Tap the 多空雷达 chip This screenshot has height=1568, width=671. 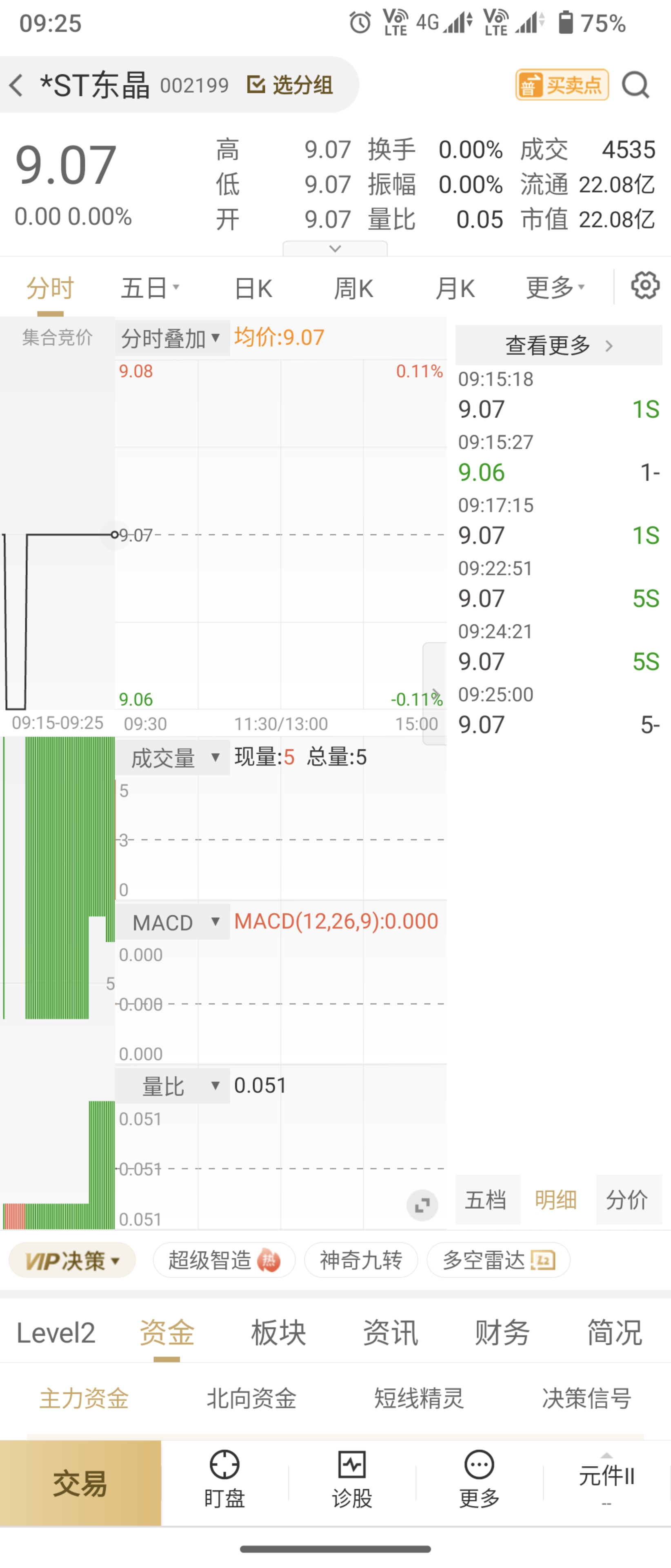click(498, 1260)
